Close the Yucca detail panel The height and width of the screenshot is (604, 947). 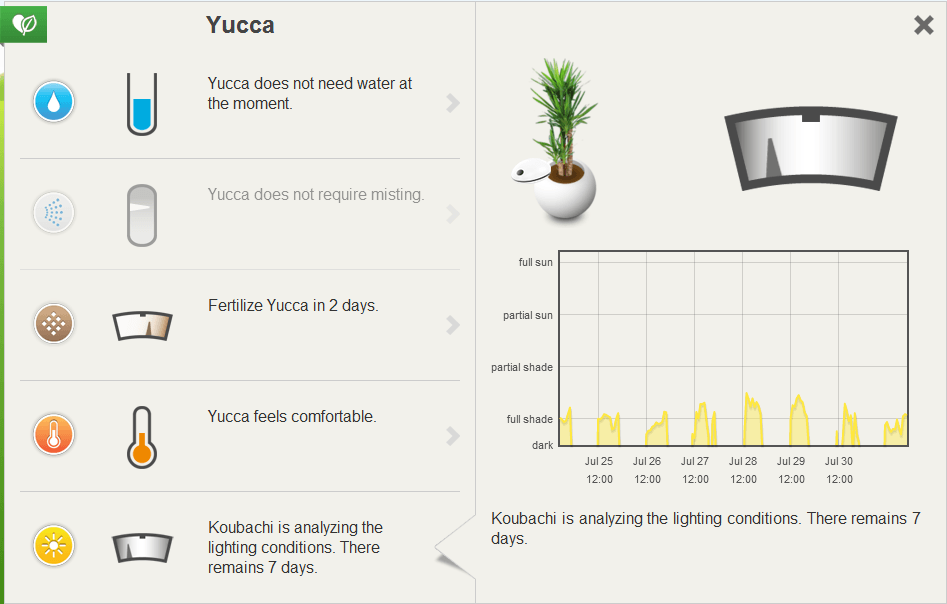point(923,25)
